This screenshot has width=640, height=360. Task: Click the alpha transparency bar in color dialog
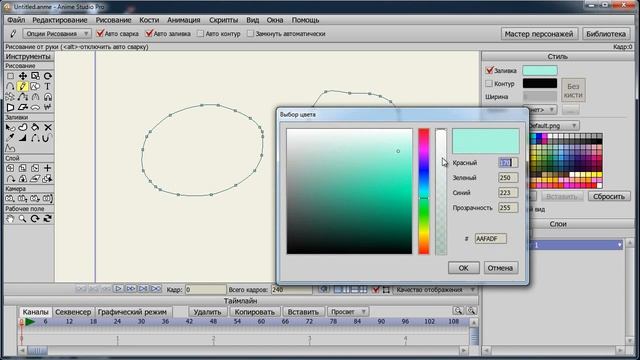[x=441, y=191]
